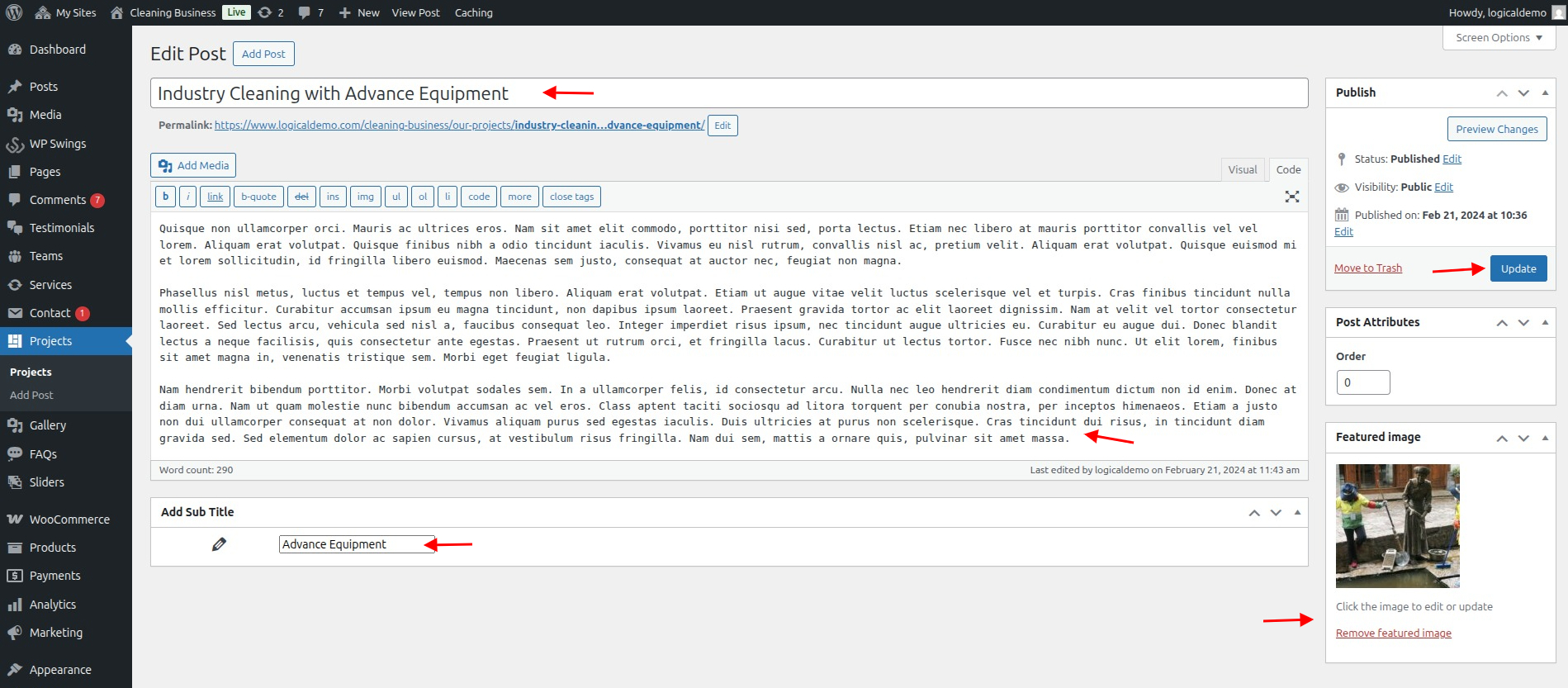Insert image using img toolbar button

(x=365, y=197)
